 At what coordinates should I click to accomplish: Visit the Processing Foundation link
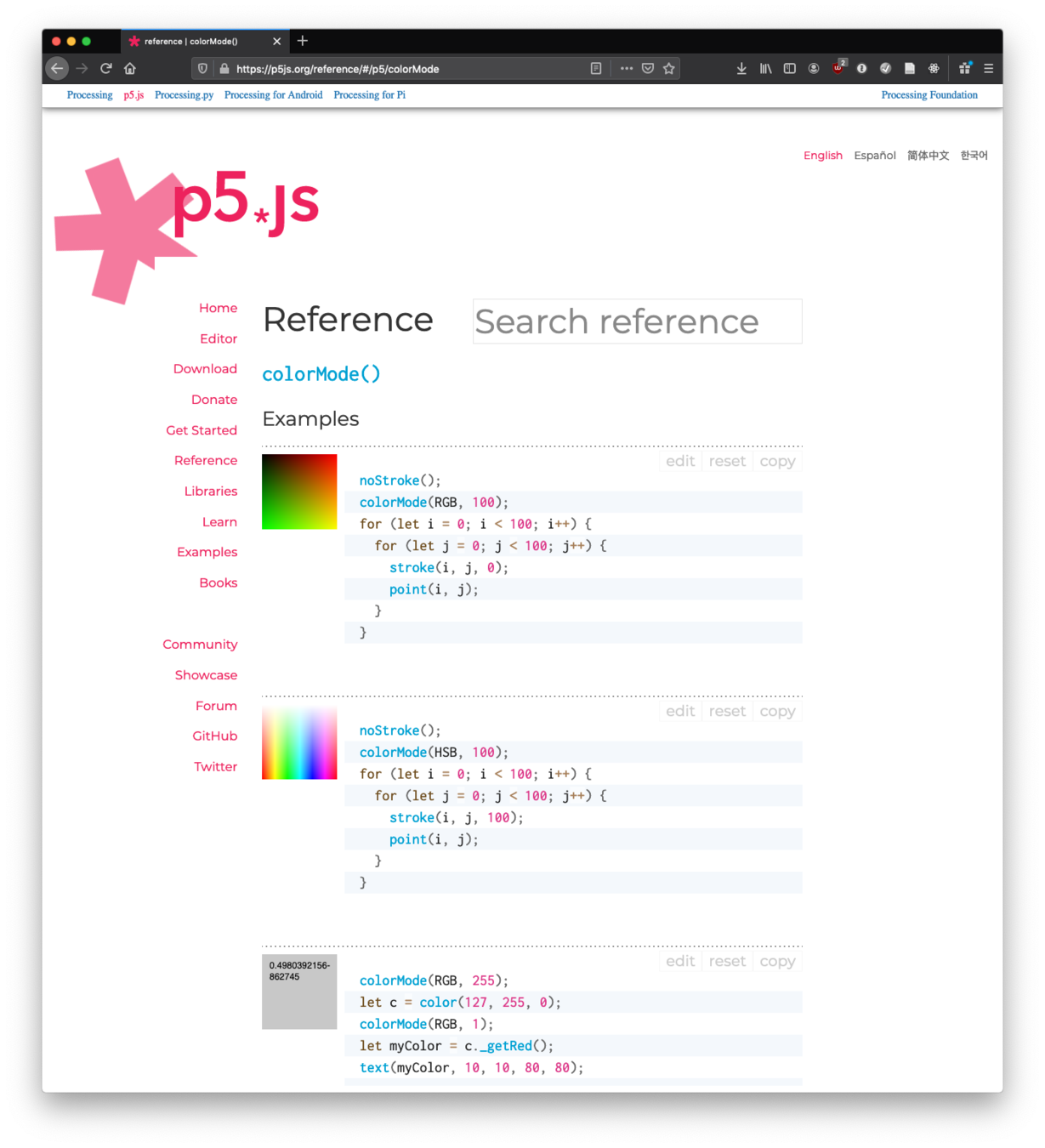[x=929, y=95]
